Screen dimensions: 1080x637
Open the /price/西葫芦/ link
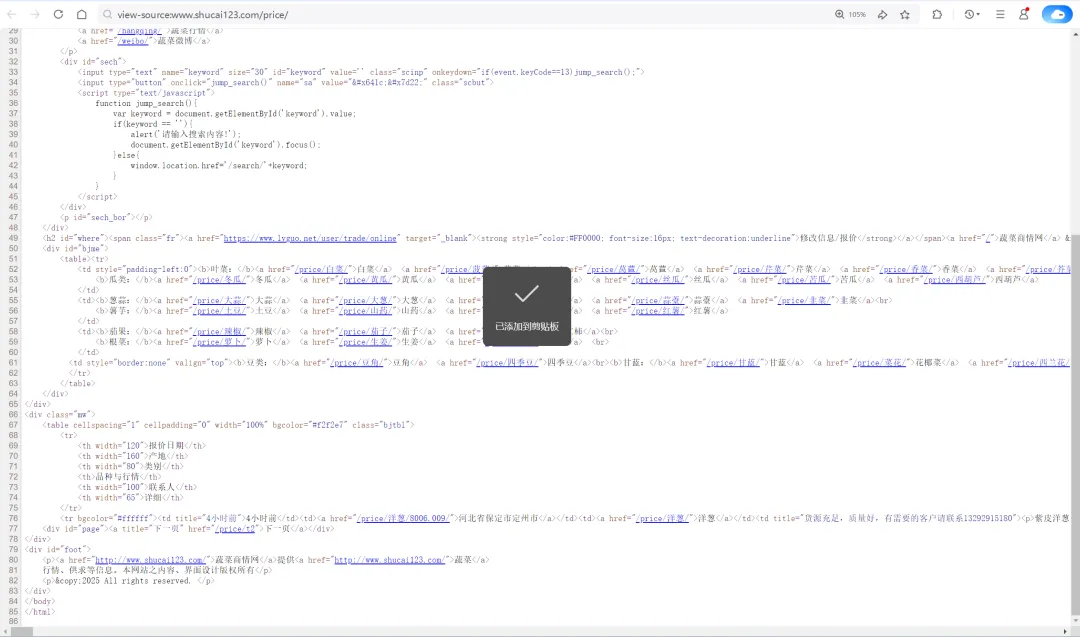pyautogui.click(x=955, y=280)
